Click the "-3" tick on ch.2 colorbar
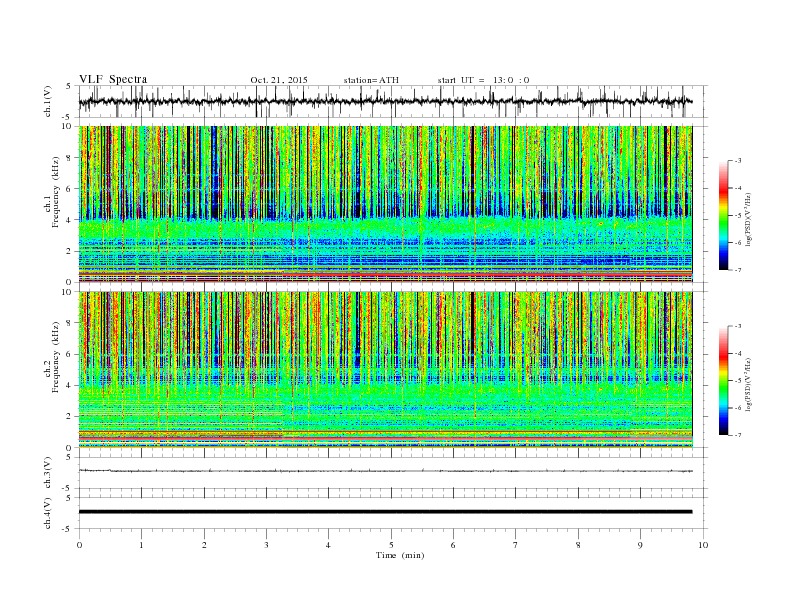The image size is (792, 612). (738, 327)
